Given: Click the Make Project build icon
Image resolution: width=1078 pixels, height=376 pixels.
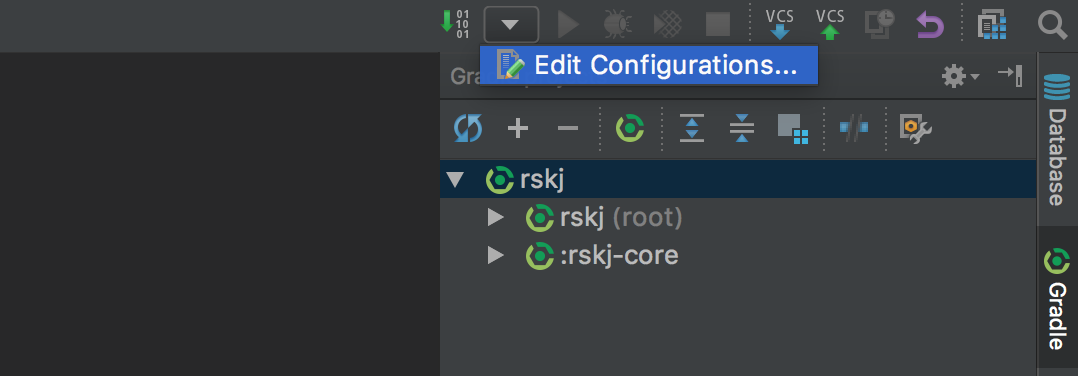Looking at the screenshot, I should tap(454, 24).
